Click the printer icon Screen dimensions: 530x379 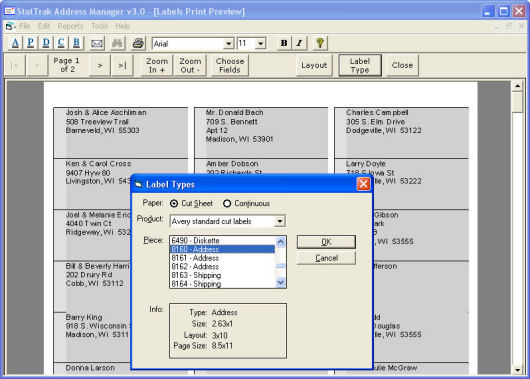click(138, 43)
